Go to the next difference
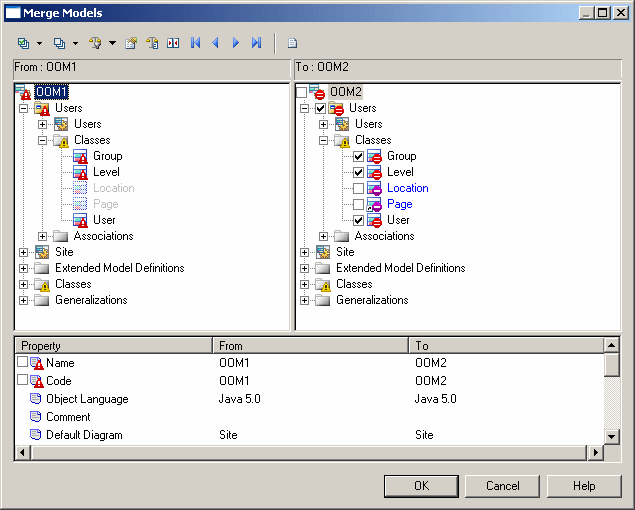 pos(236,43)
